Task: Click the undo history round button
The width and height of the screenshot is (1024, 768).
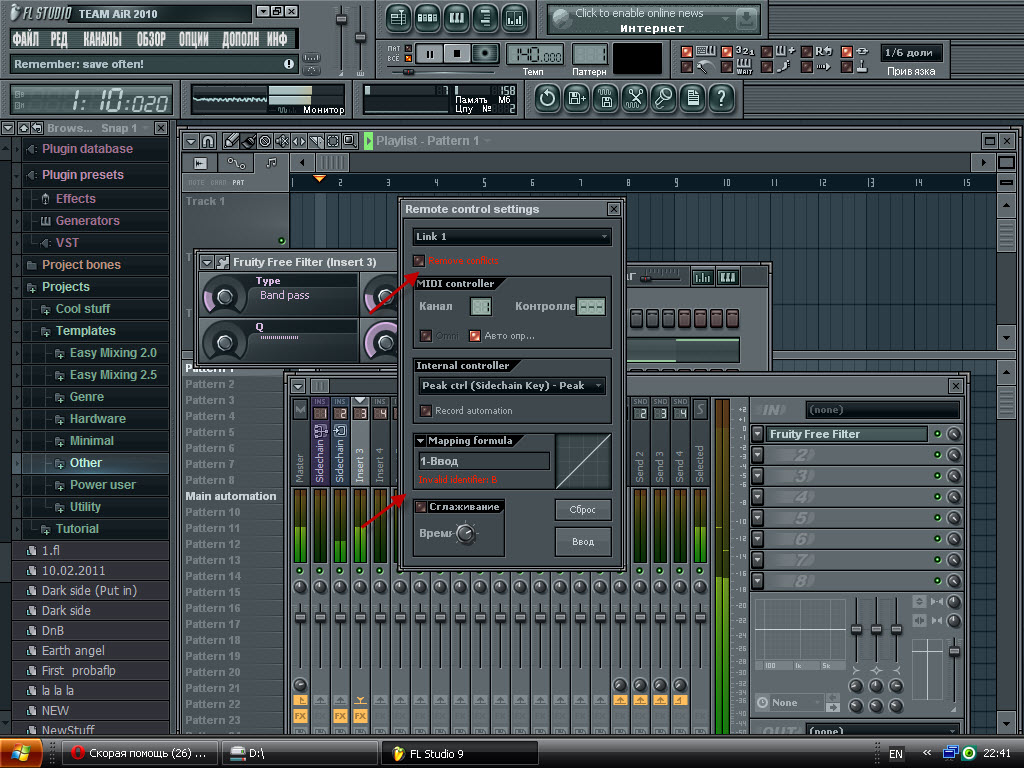Action: (547, 99)
